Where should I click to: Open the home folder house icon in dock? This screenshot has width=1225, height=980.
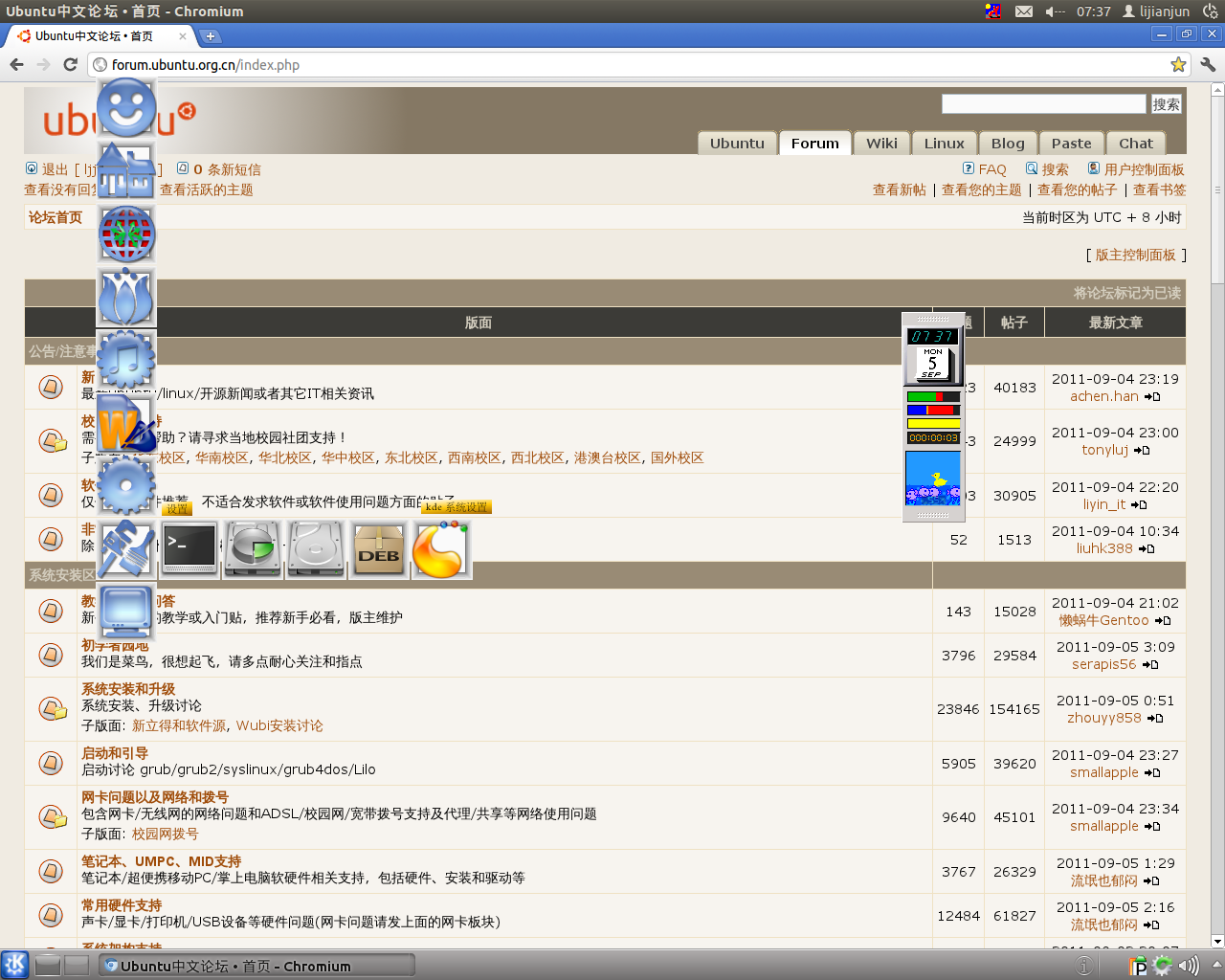click(x=126, y=171)
